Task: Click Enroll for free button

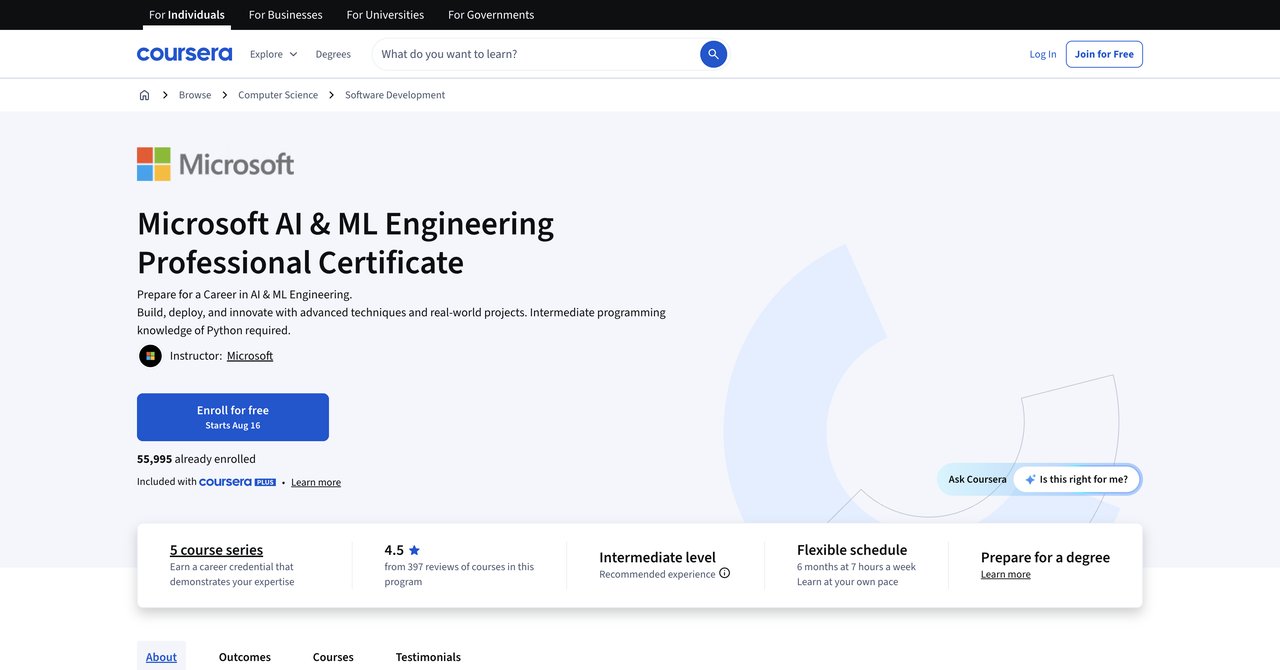Action: (233, 417)
